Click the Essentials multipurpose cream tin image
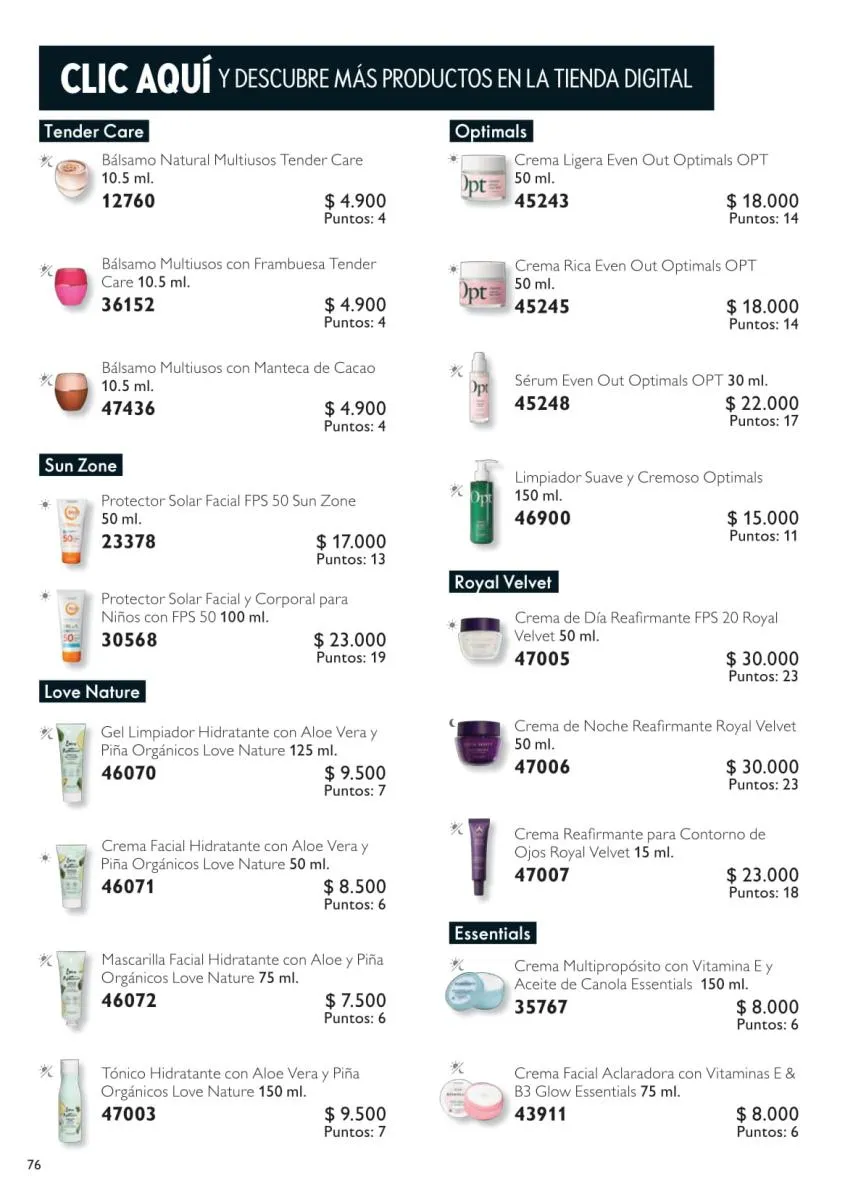 coord(476,994)
